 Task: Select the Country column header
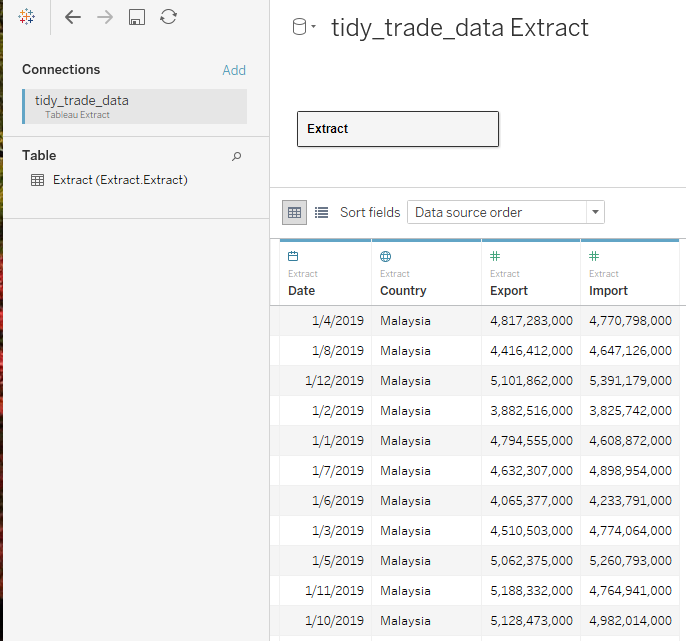click(x=403, y=291)
